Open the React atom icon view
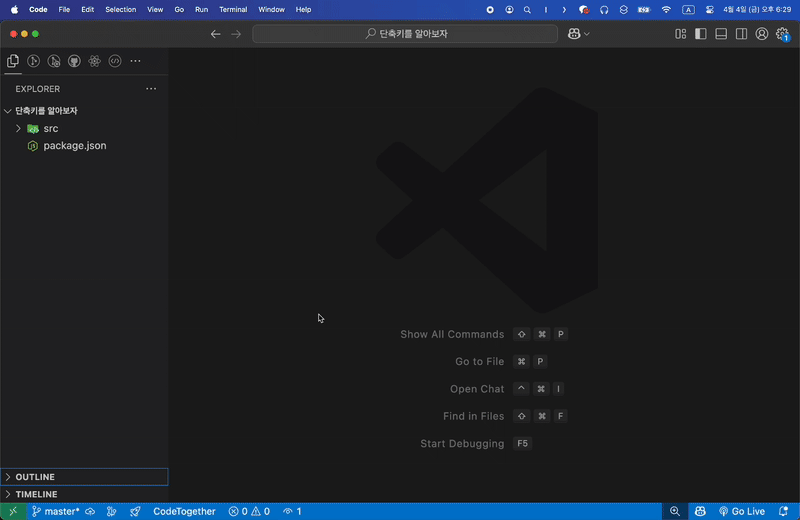Screen dimensions: 800x520 (94, 61)
